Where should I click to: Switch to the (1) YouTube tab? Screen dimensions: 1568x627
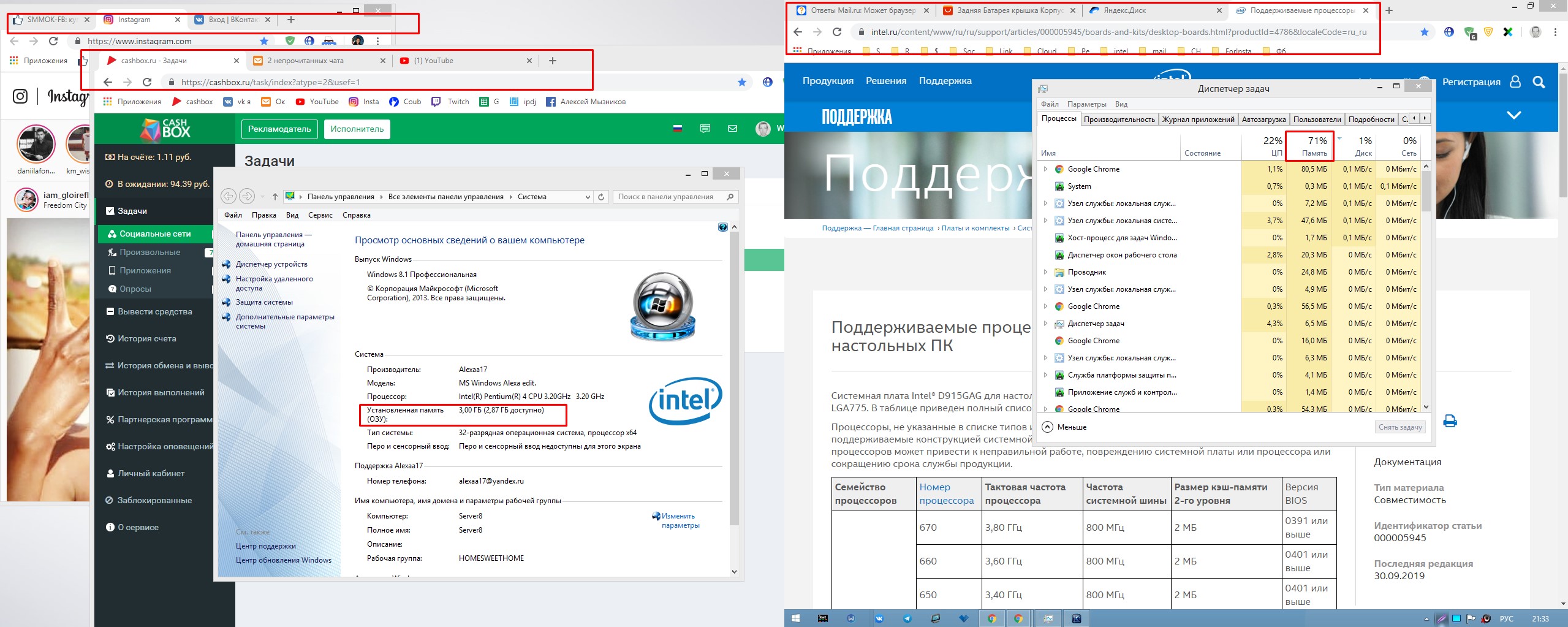(467, 61)
